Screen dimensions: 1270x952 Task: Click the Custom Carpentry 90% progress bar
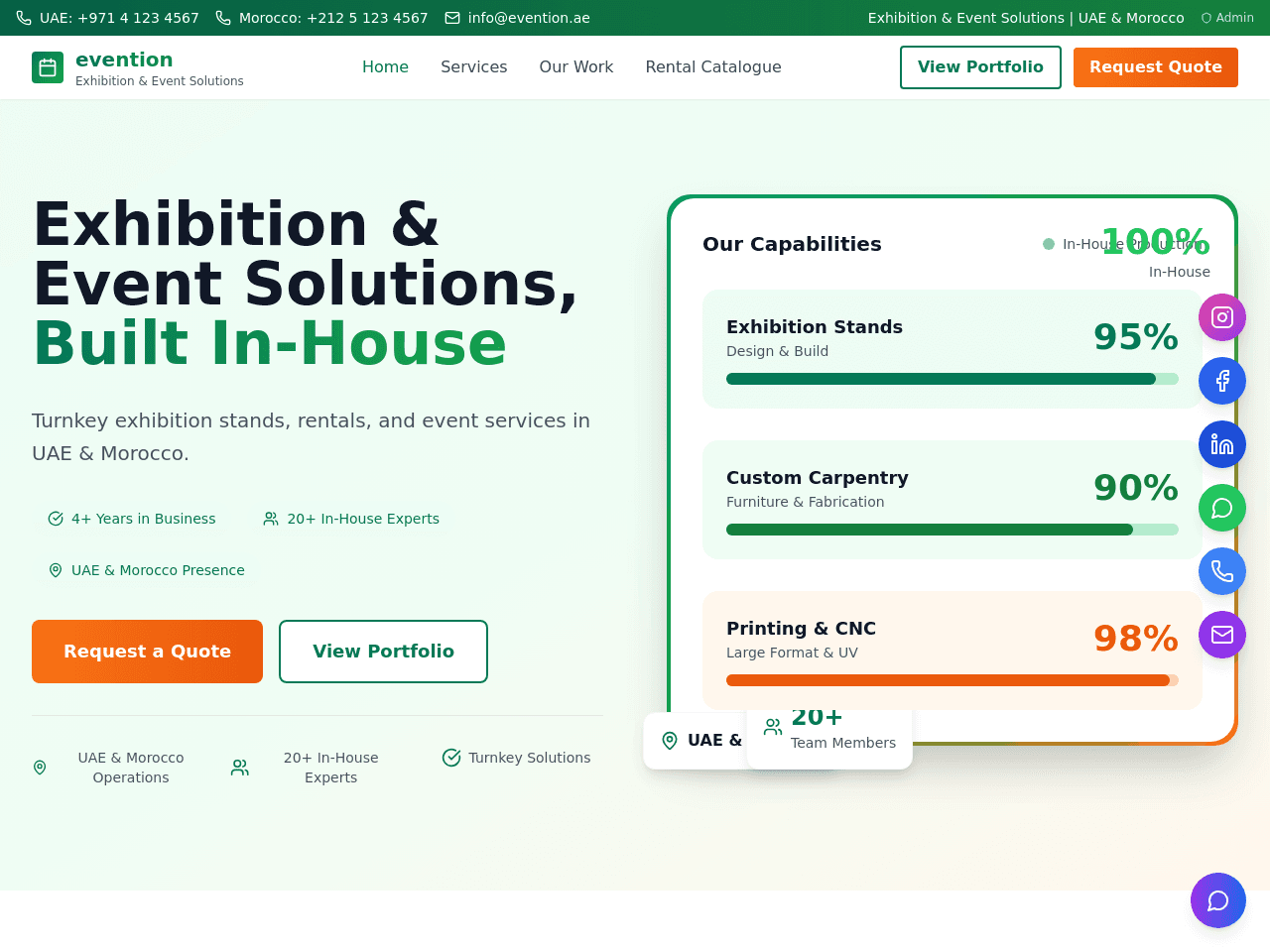[952, 530]
